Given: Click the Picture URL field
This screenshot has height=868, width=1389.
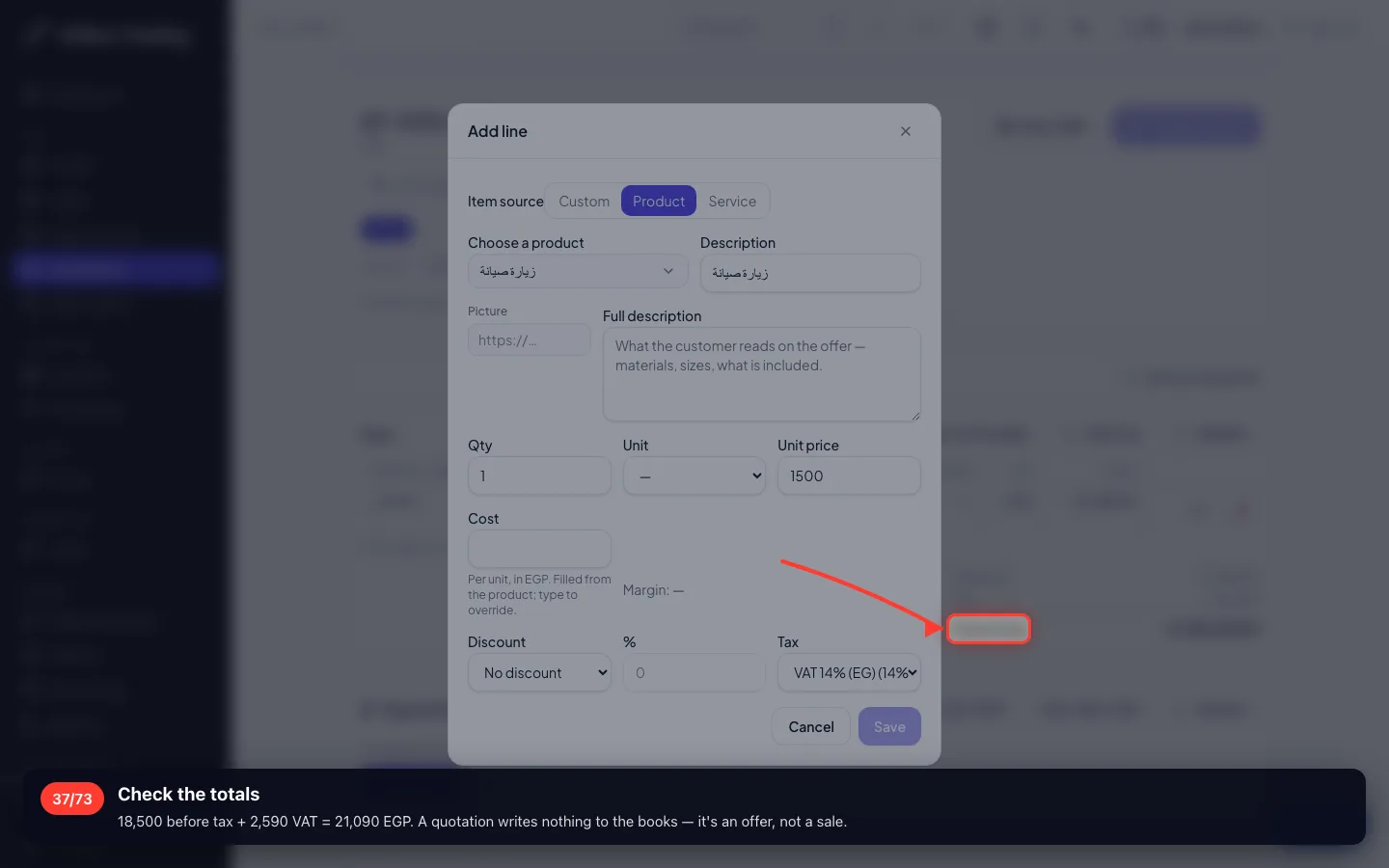Looking at the screenshot, I should coord(529,339).
